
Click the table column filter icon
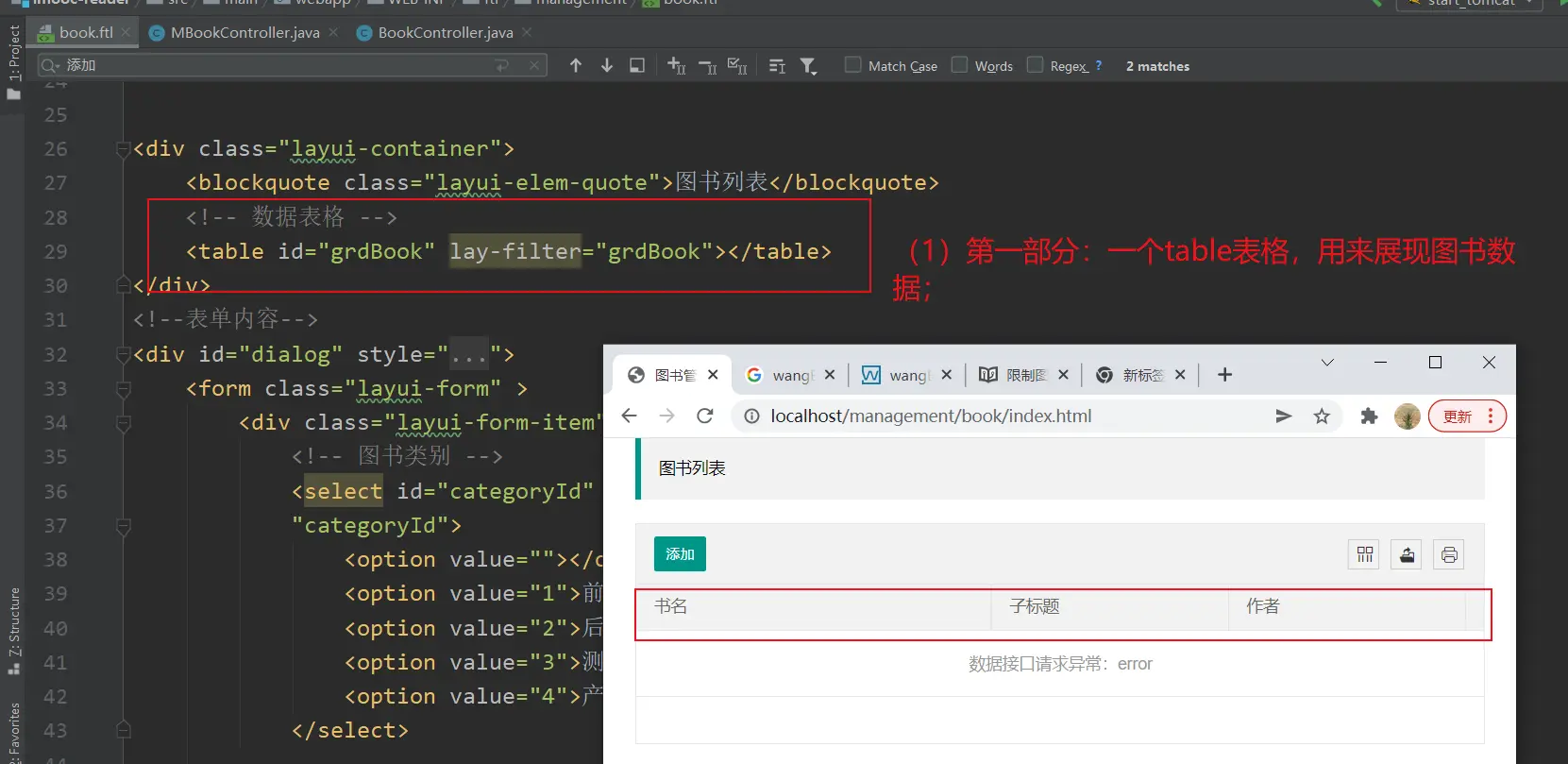pyautogui.click(x=1364, y=554)
